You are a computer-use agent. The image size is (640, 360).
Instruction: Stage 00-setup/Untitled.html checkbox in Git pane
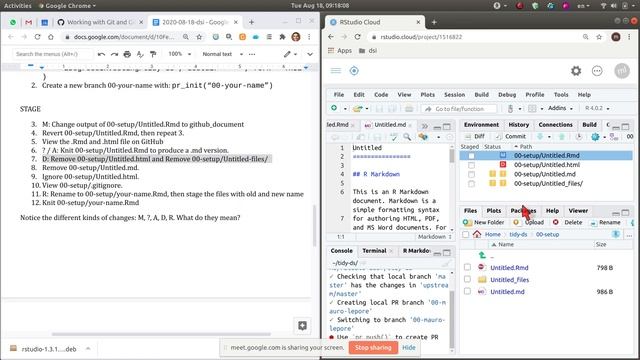pos(471,165)
